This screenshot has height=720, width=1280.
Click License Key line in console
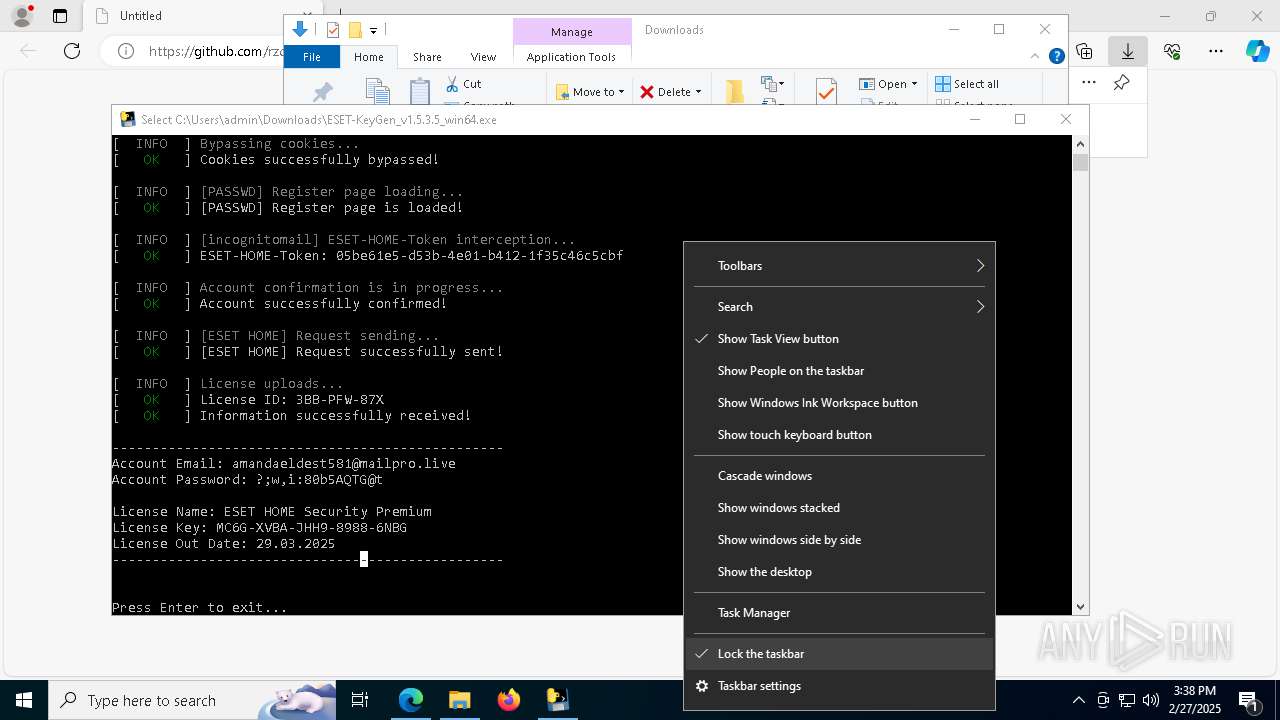(260, 528)
